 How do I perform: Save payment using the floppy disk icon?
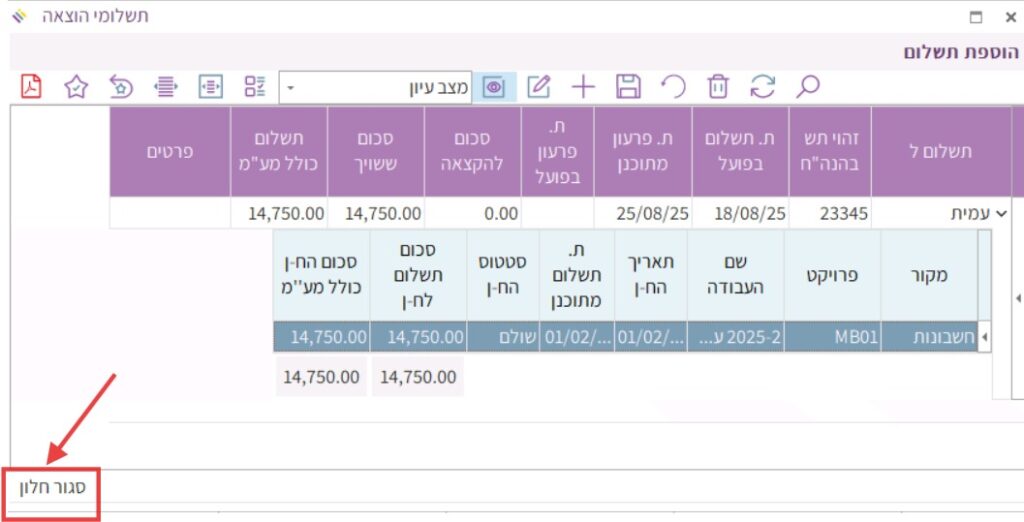pyautogui.click(x=628, y=87)
